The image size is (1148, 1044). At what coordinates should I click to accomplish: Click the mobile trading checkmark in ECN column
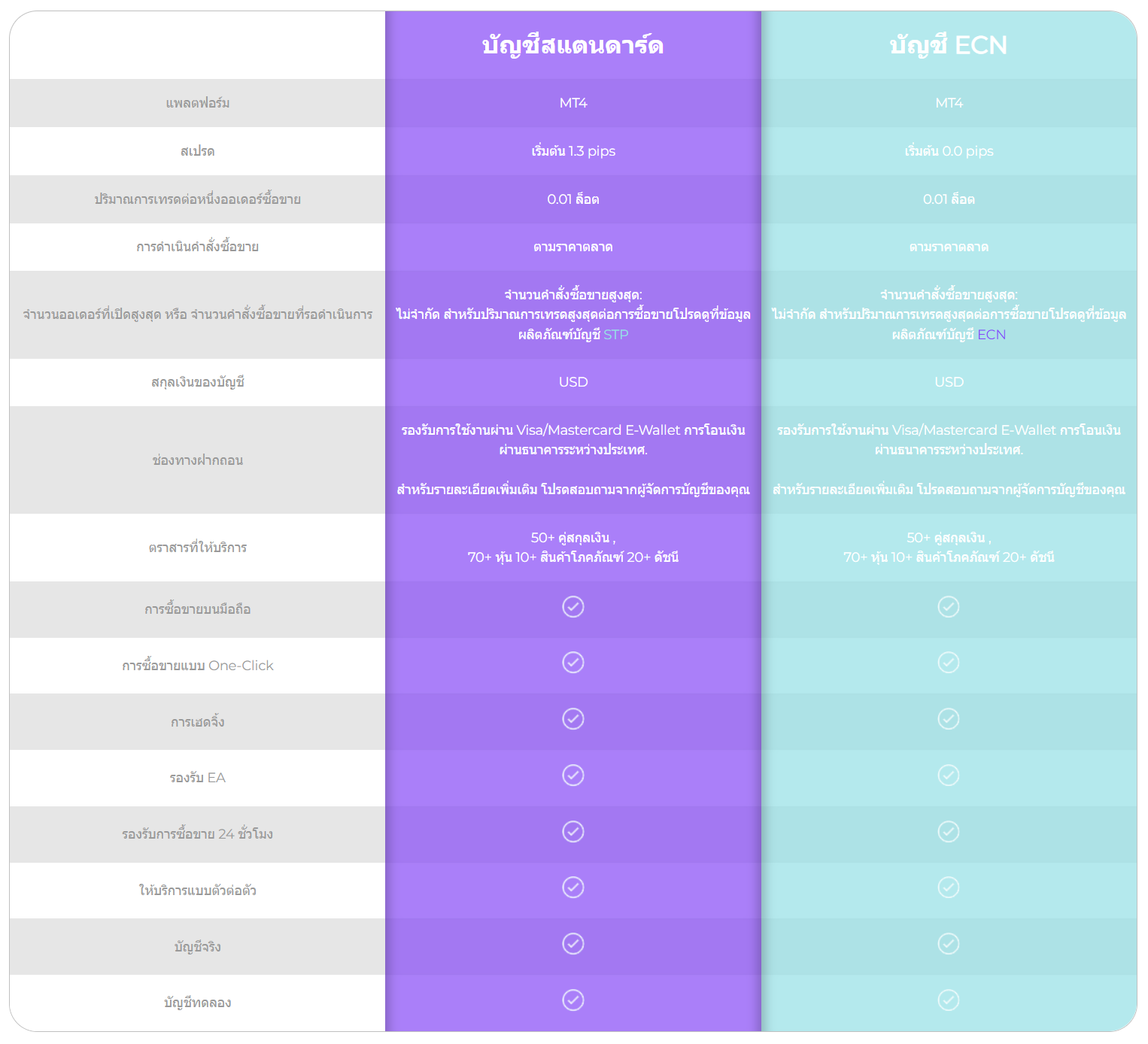(x=949, y=607)
